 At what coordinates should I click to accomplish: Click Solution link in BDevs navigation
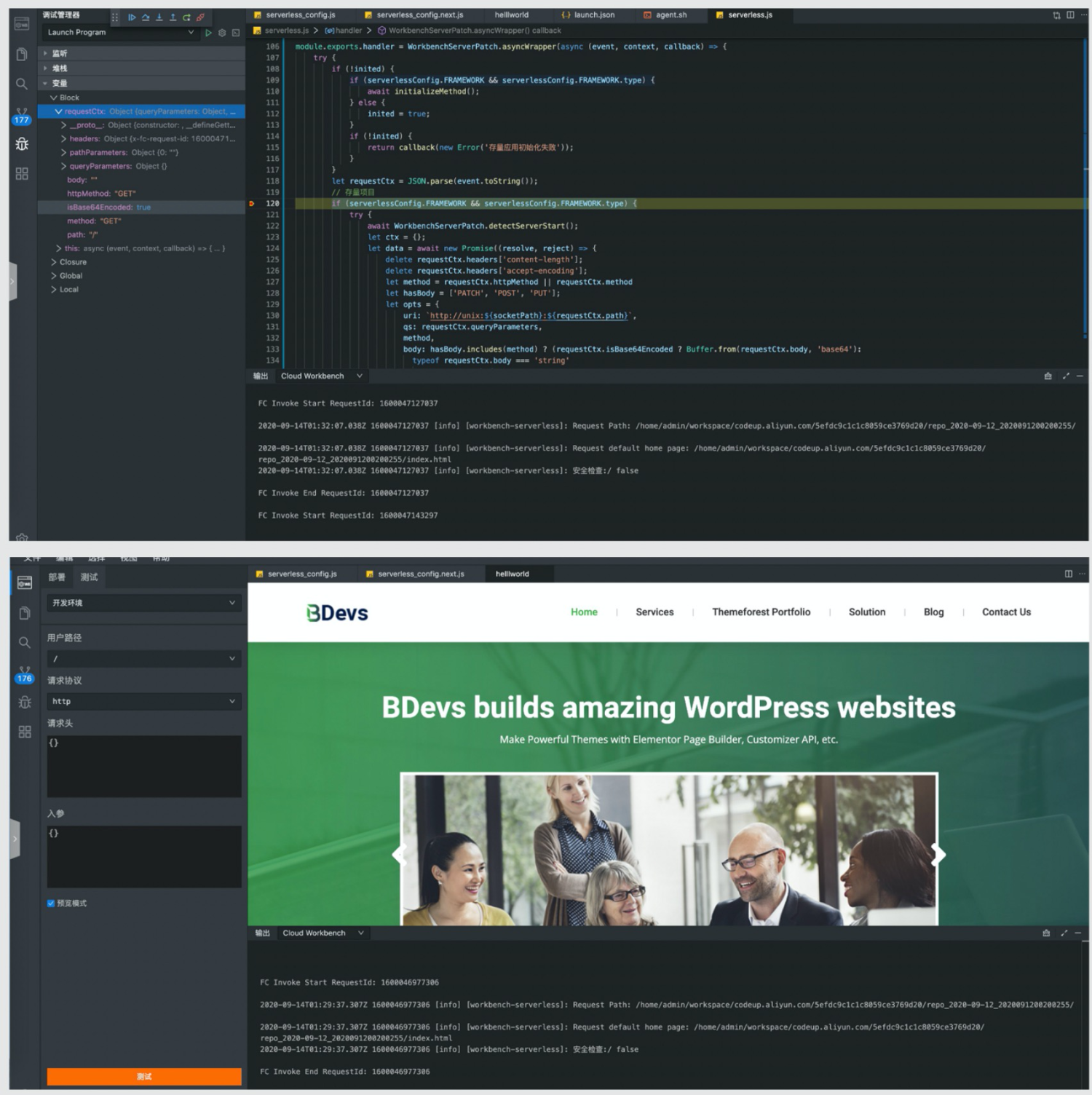click(x=867, y=612)
